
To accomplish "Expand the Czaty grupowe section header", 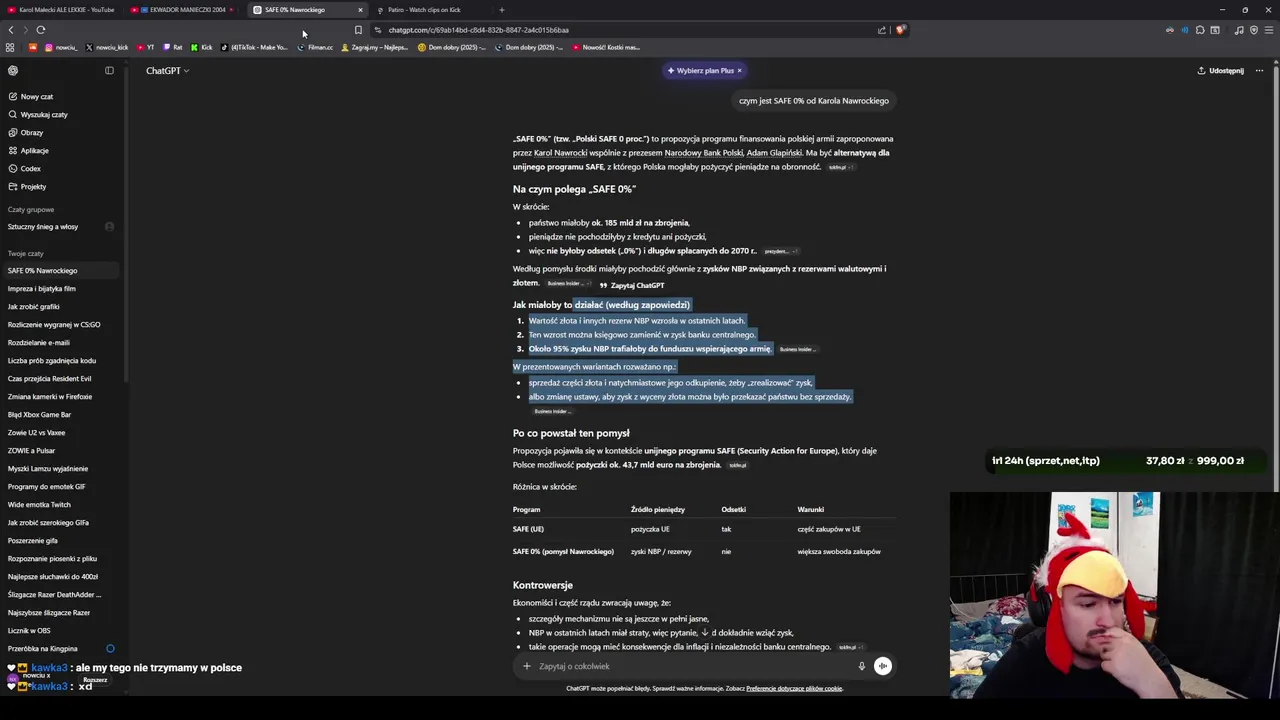I will click(x=31, y=210).
